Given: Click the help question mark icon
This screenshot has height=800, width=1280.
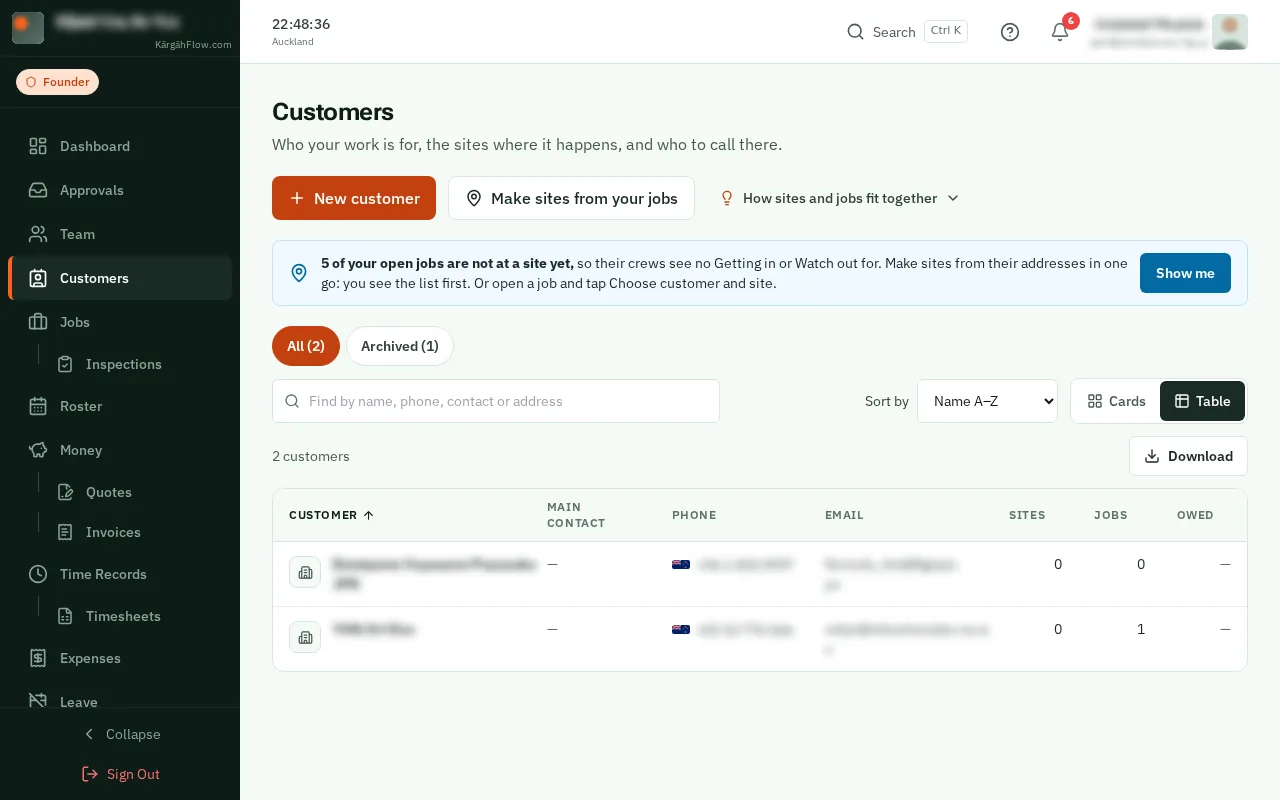Looking at the screenshot, I should click(x=1010, y=32).
